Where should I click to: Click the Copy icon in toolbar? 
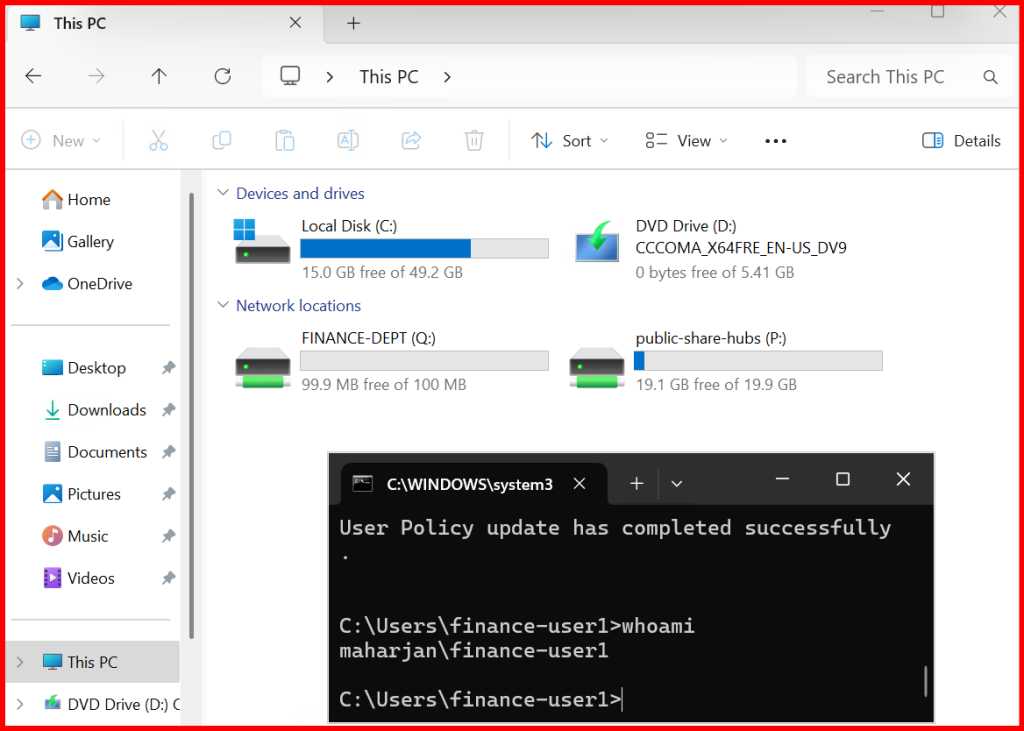222,141
